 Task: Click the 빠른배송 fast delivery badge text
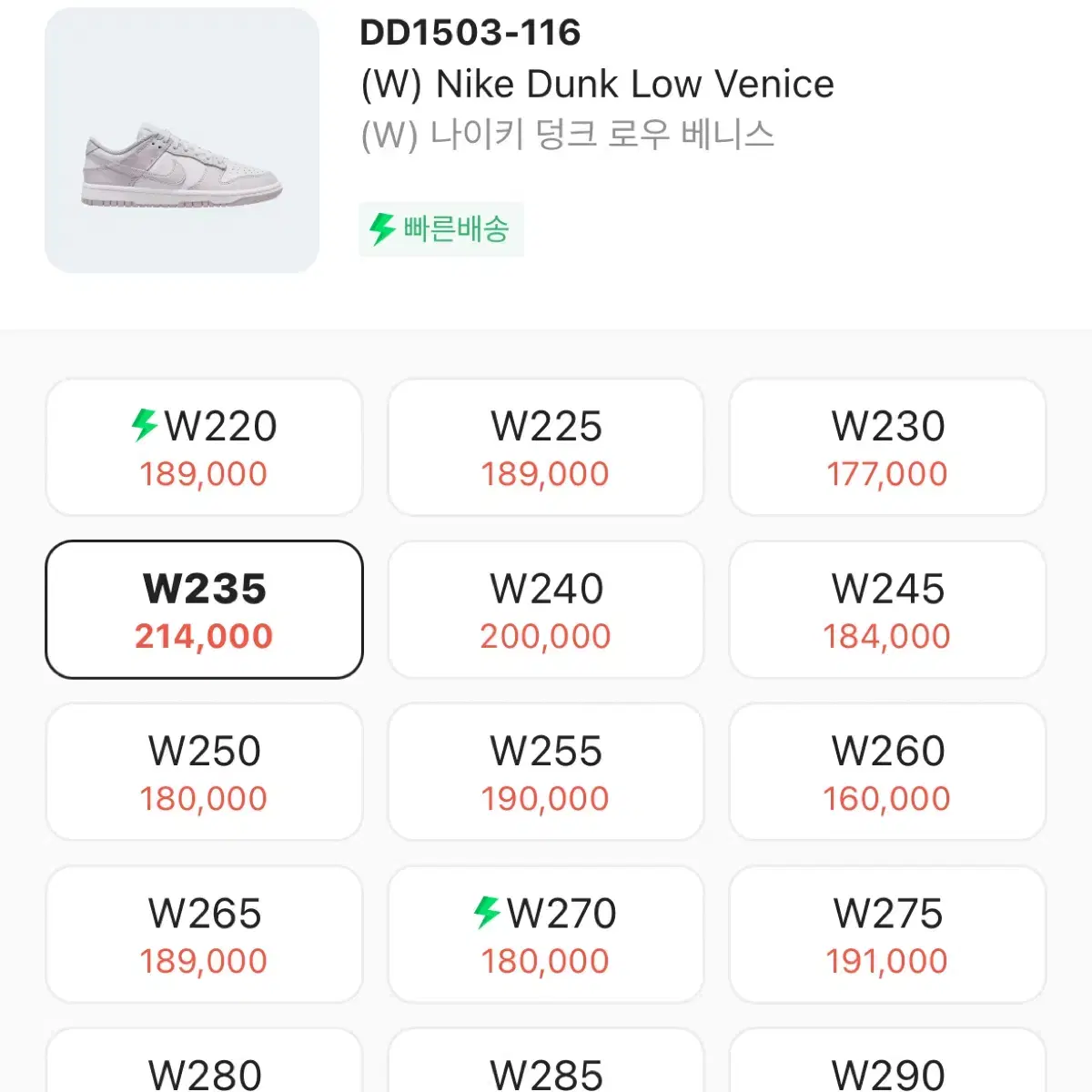456,228
